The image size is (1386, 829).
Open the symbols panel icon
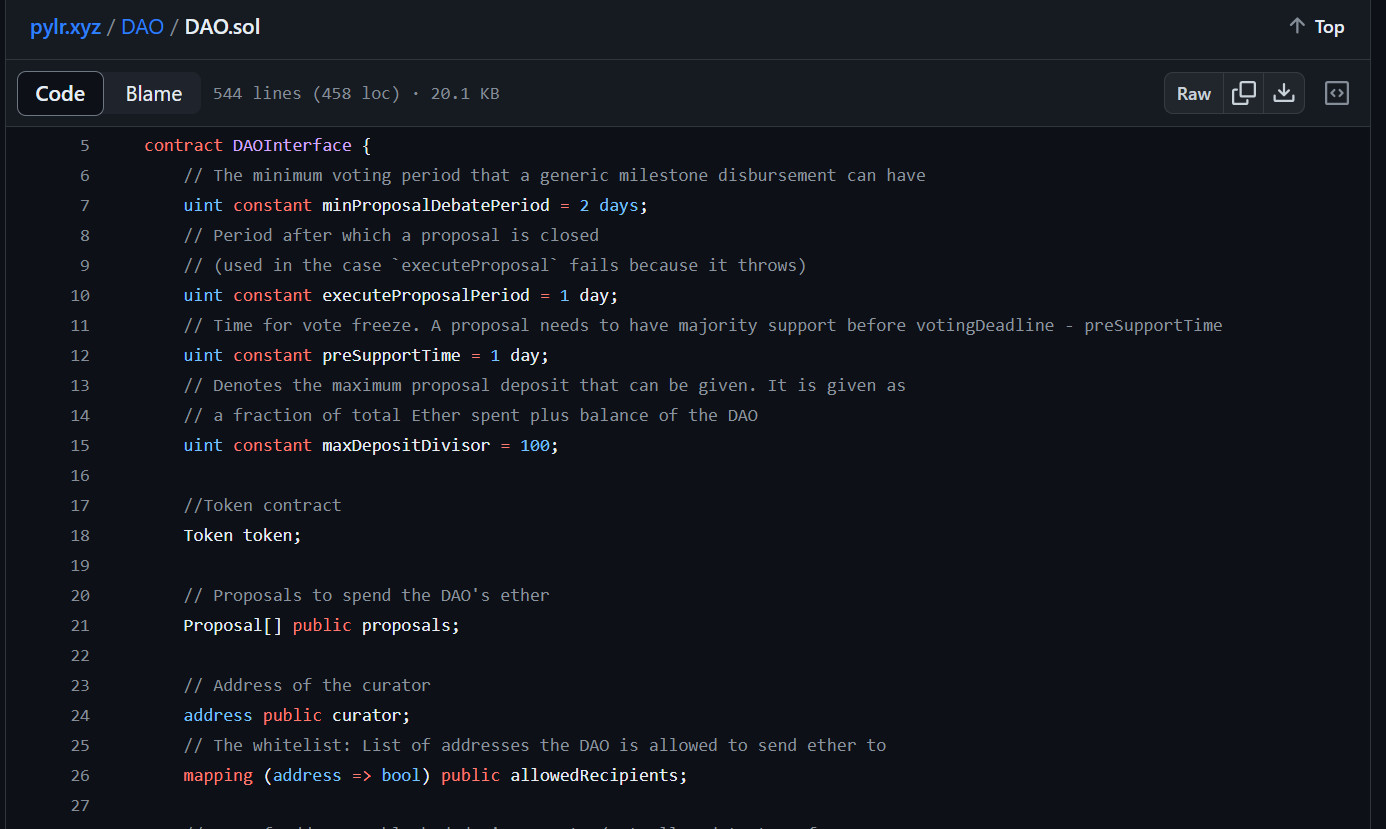click(x=1337, y=94)
